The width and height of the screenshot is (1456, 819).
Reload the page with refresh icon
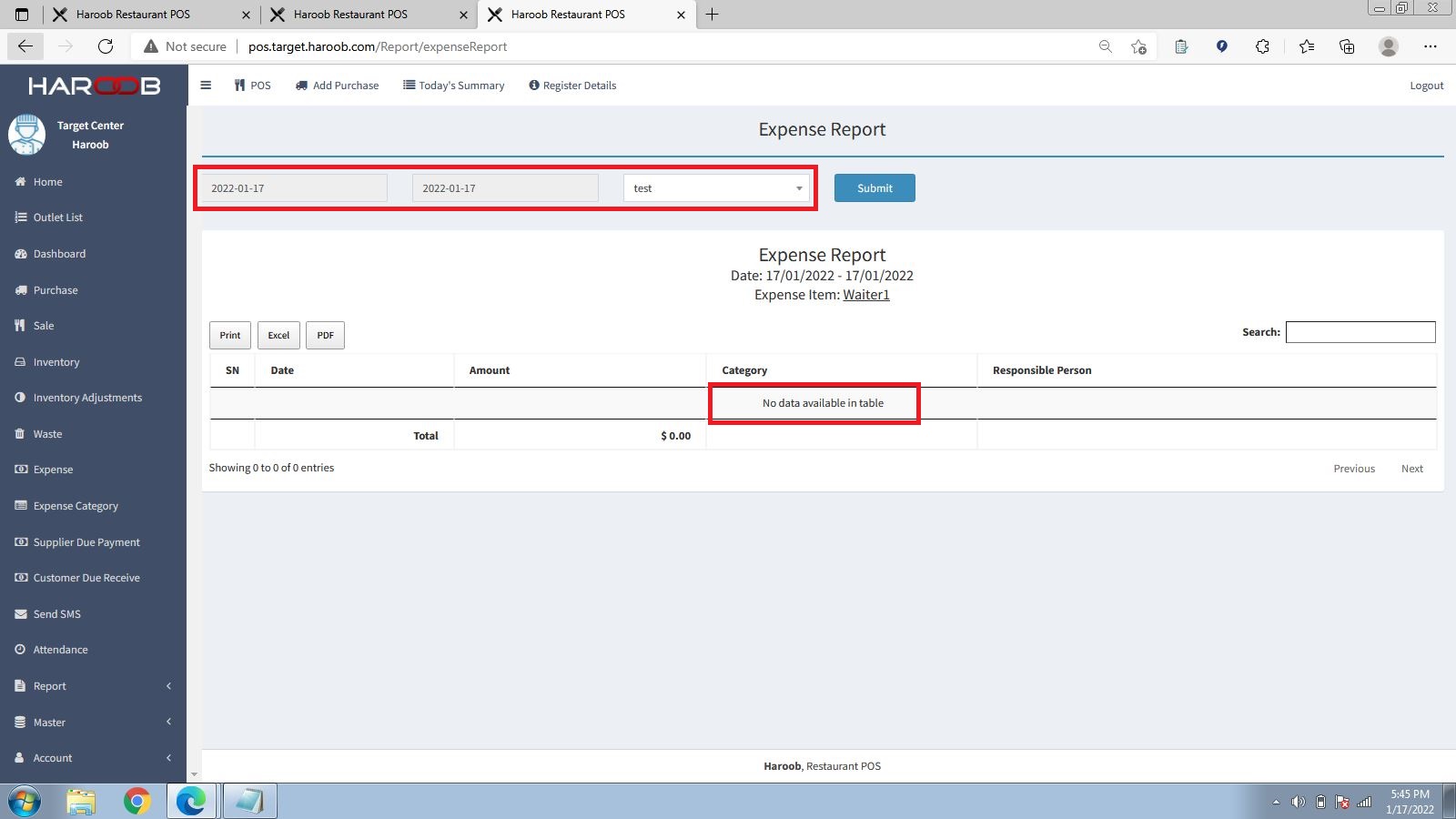pyautogui.click(x=106, y=46)
